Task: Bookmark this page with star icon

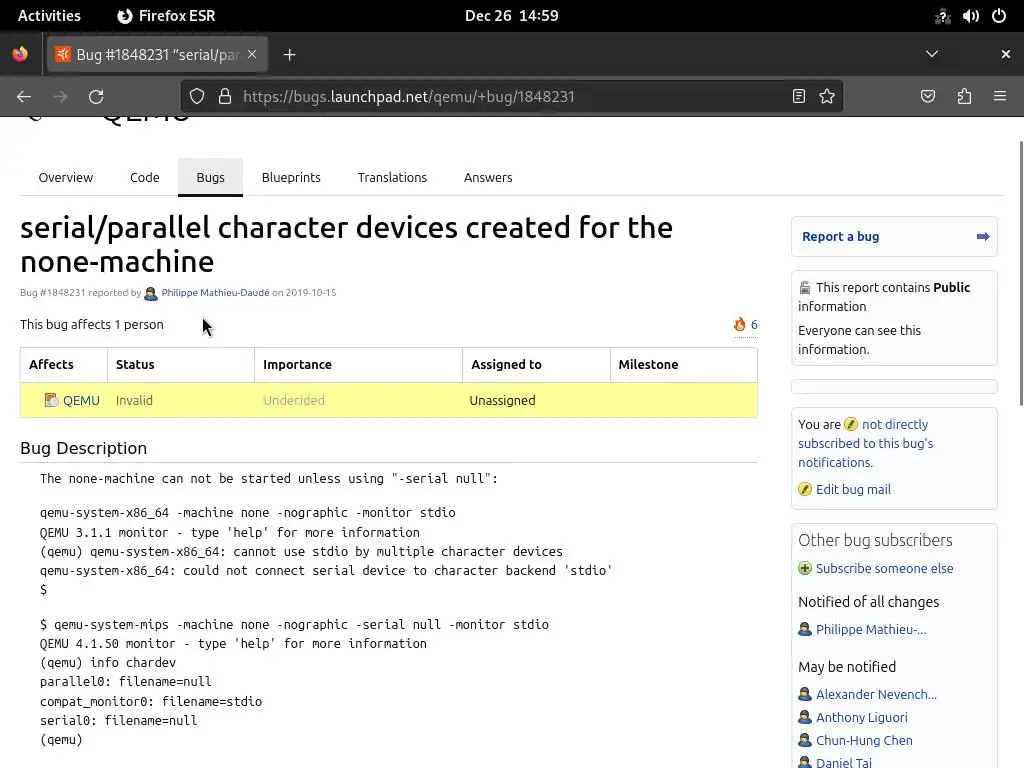Action: click(827, 96)
